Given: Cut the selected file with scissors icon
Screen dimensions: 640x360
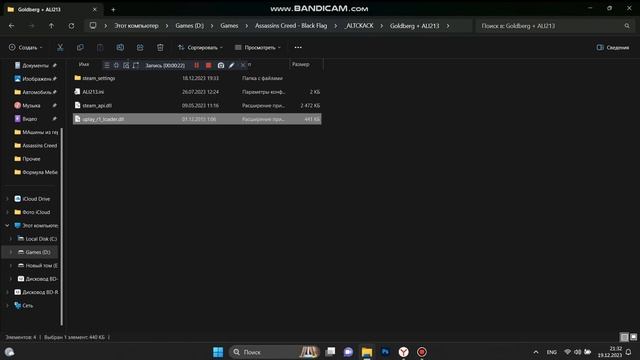Looking at the screenshot, I should (60, 47).
